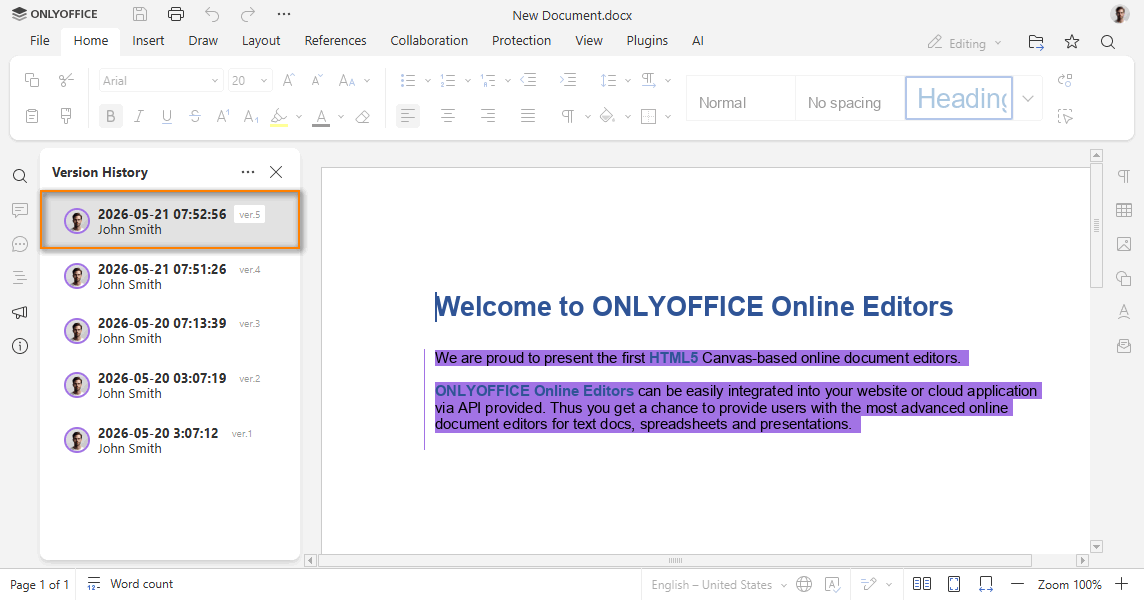Open Word count in status bar
The height and width of the screenshot is (600, 1144).
130,584
